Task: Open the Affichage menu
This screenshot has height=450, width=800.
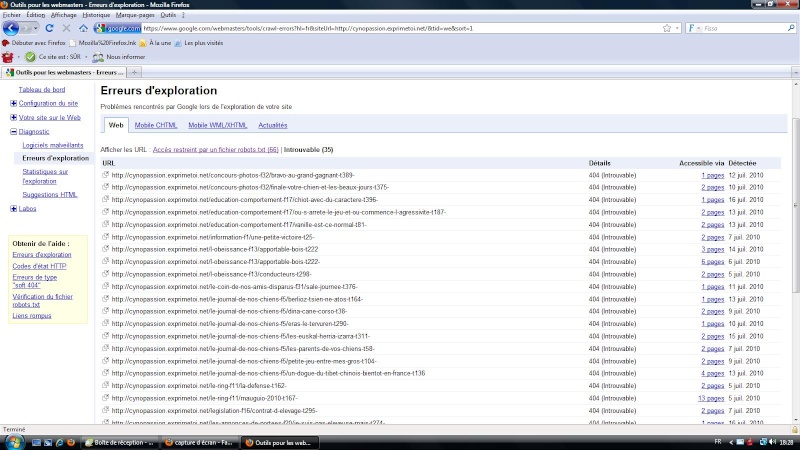Action: point(63,15)
